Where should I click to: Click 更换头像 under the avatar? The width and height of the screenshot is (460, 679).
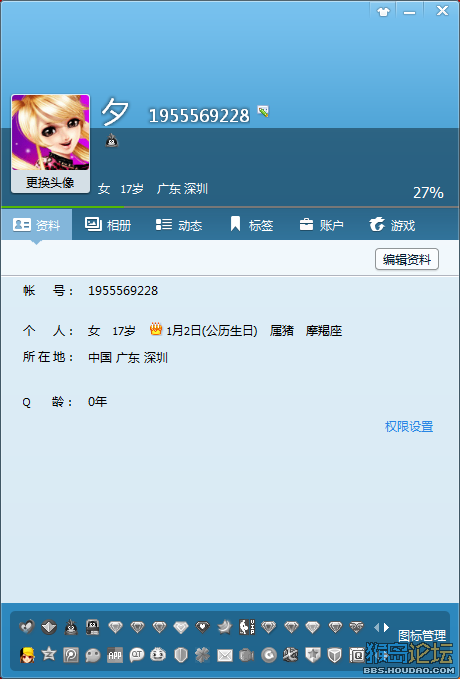click(x=50, y=182)
